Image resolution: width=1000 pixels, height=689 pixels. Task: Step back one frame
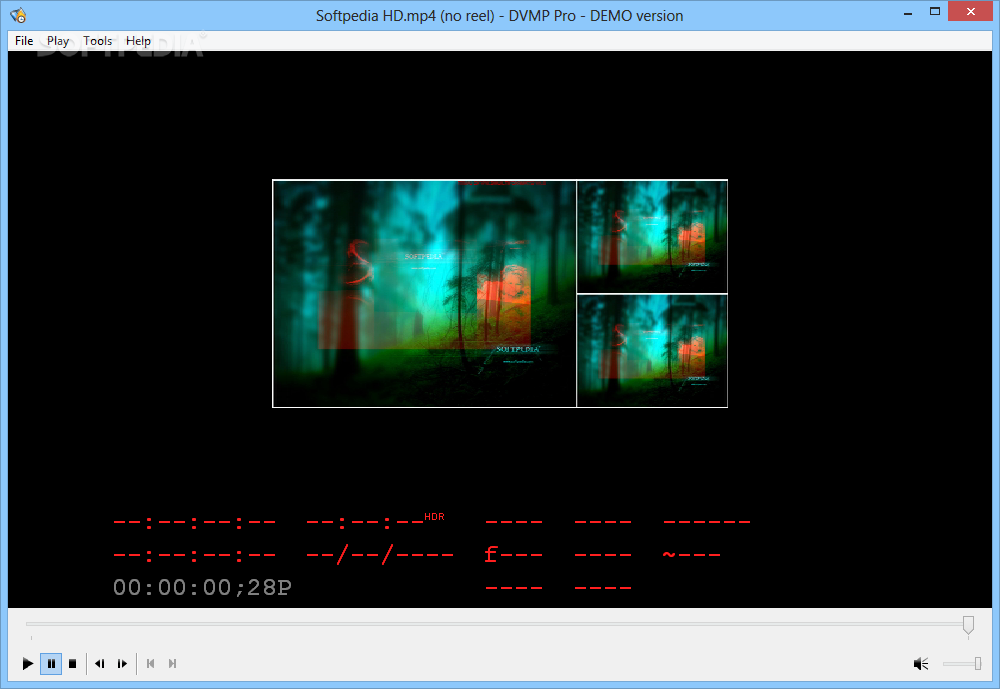coord(99,663)
